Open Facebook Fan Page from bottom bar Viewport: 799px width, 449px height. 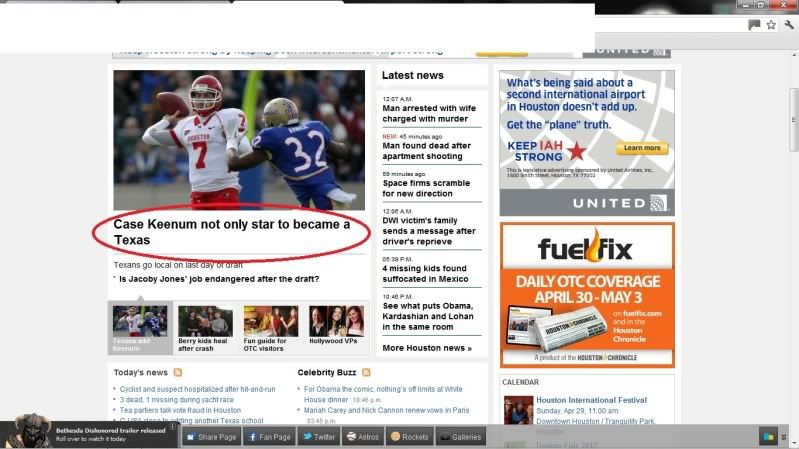tap(269, 437)
